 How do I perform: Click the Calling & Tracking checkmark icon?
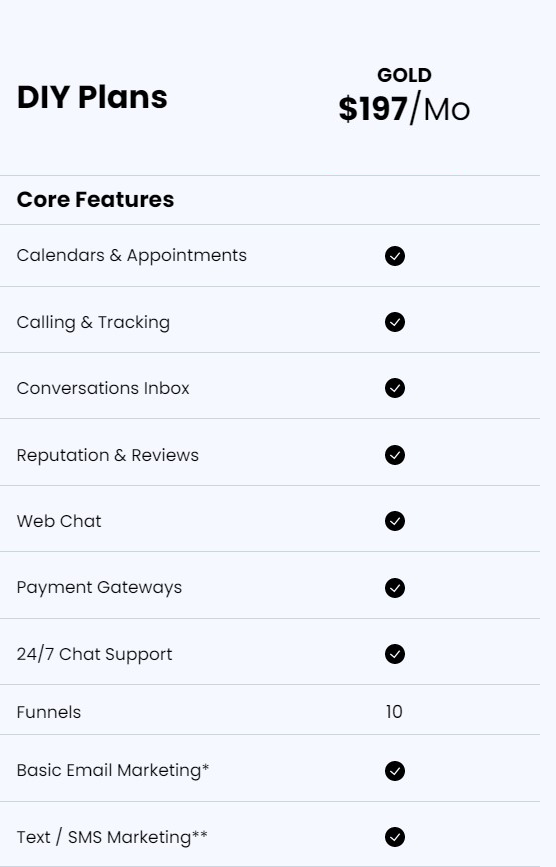[x=395, y=322]
